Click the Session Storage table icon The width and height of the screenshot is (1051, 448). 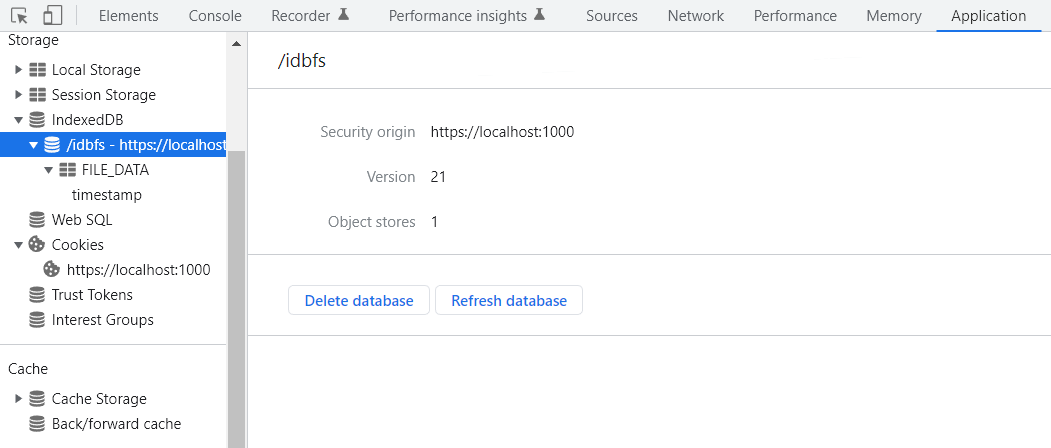(37, 95)
